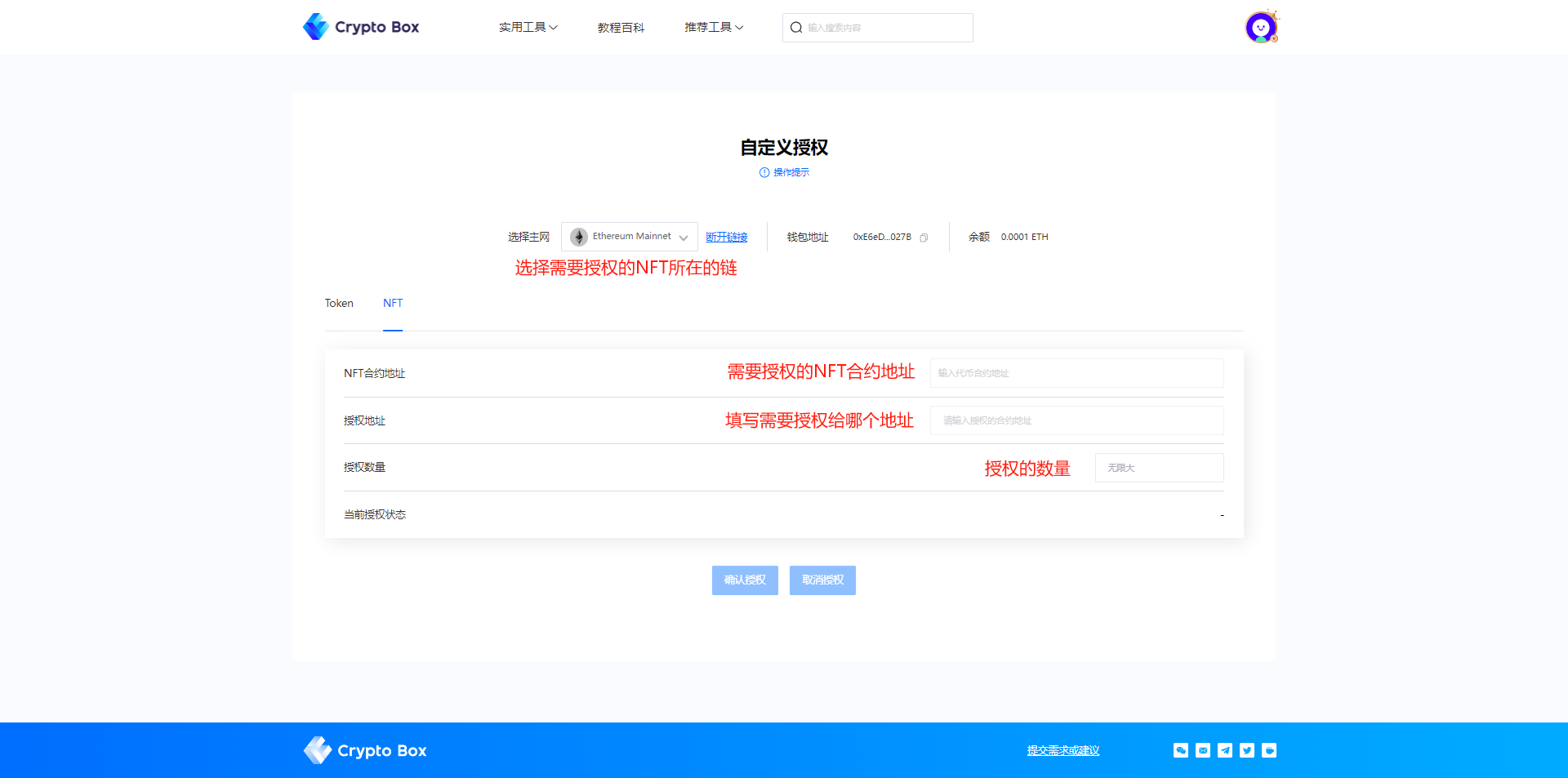Click the 当前授权状态 row label
The height and width of the screenshot is (778, 1568).
tap(375, 514)
